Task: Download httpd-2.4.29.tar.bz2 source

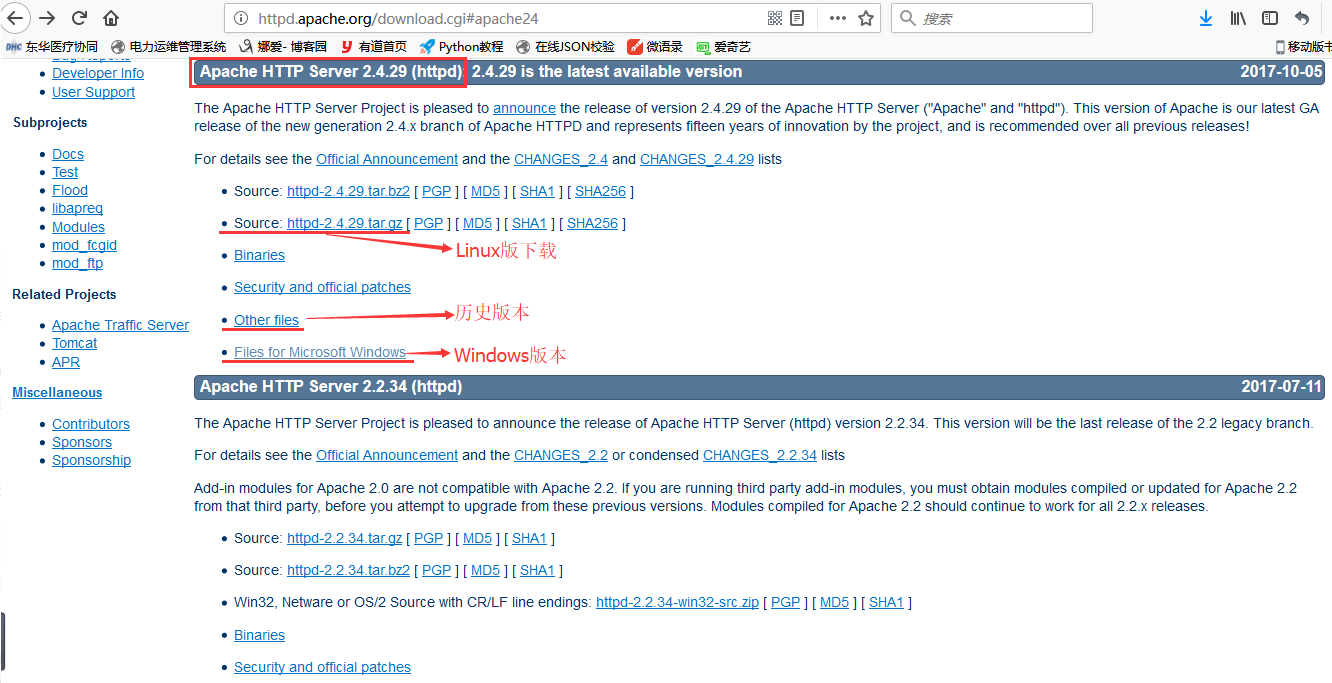Action: tap(348, 191)
